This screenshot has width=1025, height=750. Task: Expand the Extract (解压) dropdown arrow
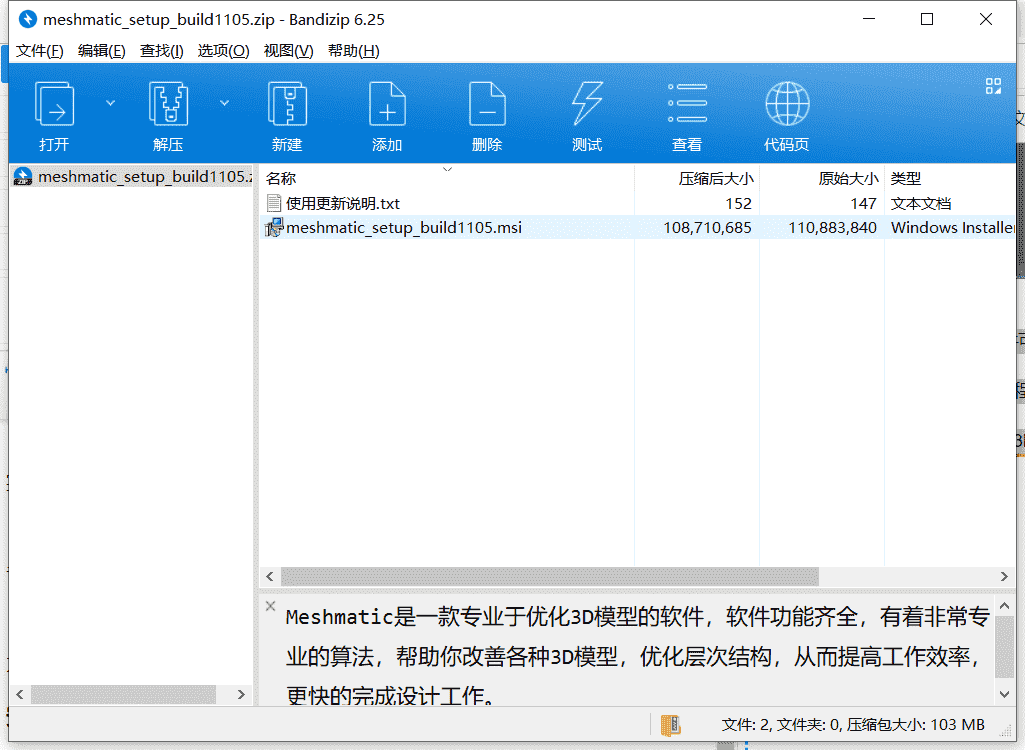[224, 103]
